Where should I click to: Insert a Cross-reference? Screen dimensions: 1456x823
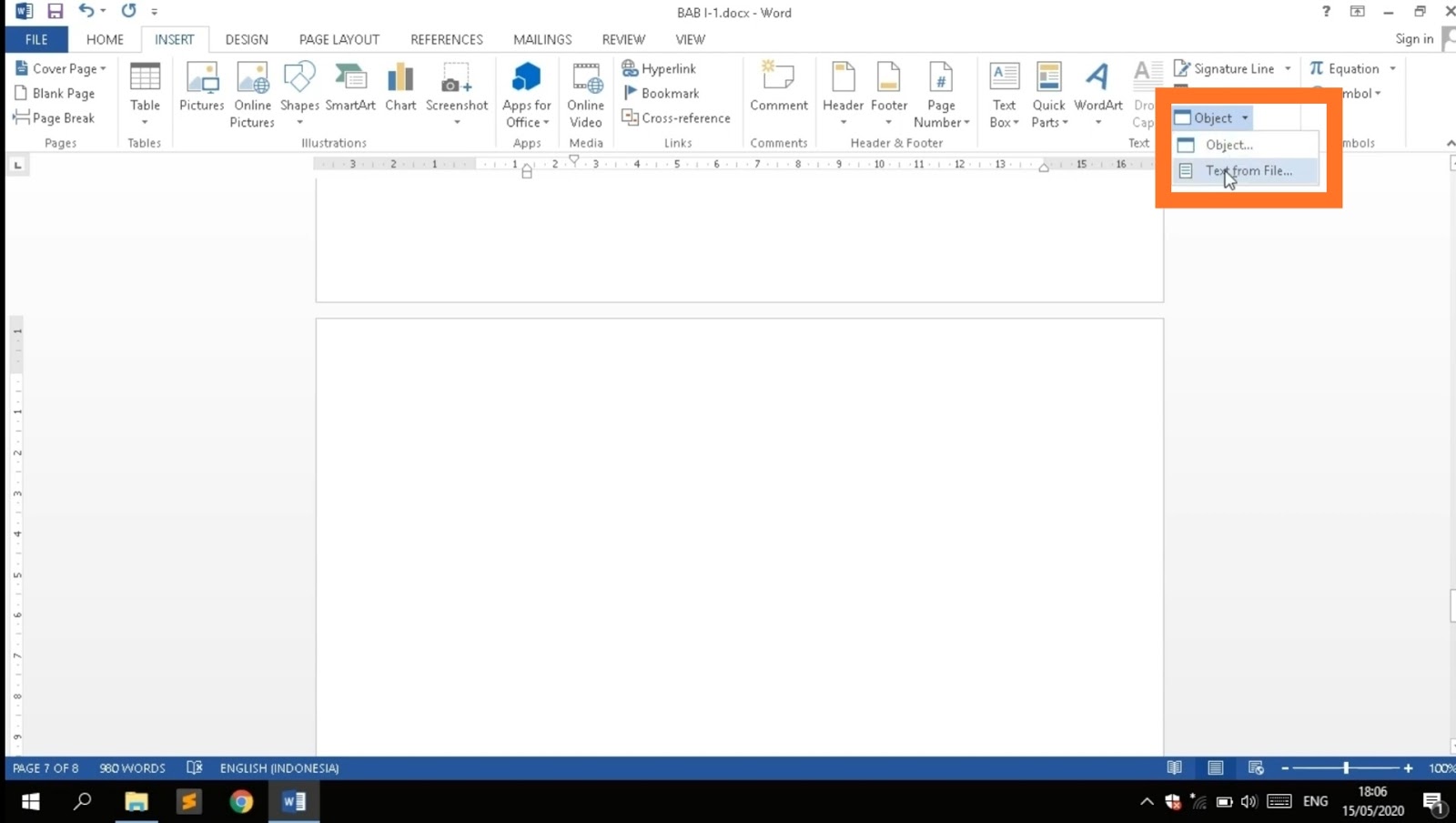coord(676,117)
